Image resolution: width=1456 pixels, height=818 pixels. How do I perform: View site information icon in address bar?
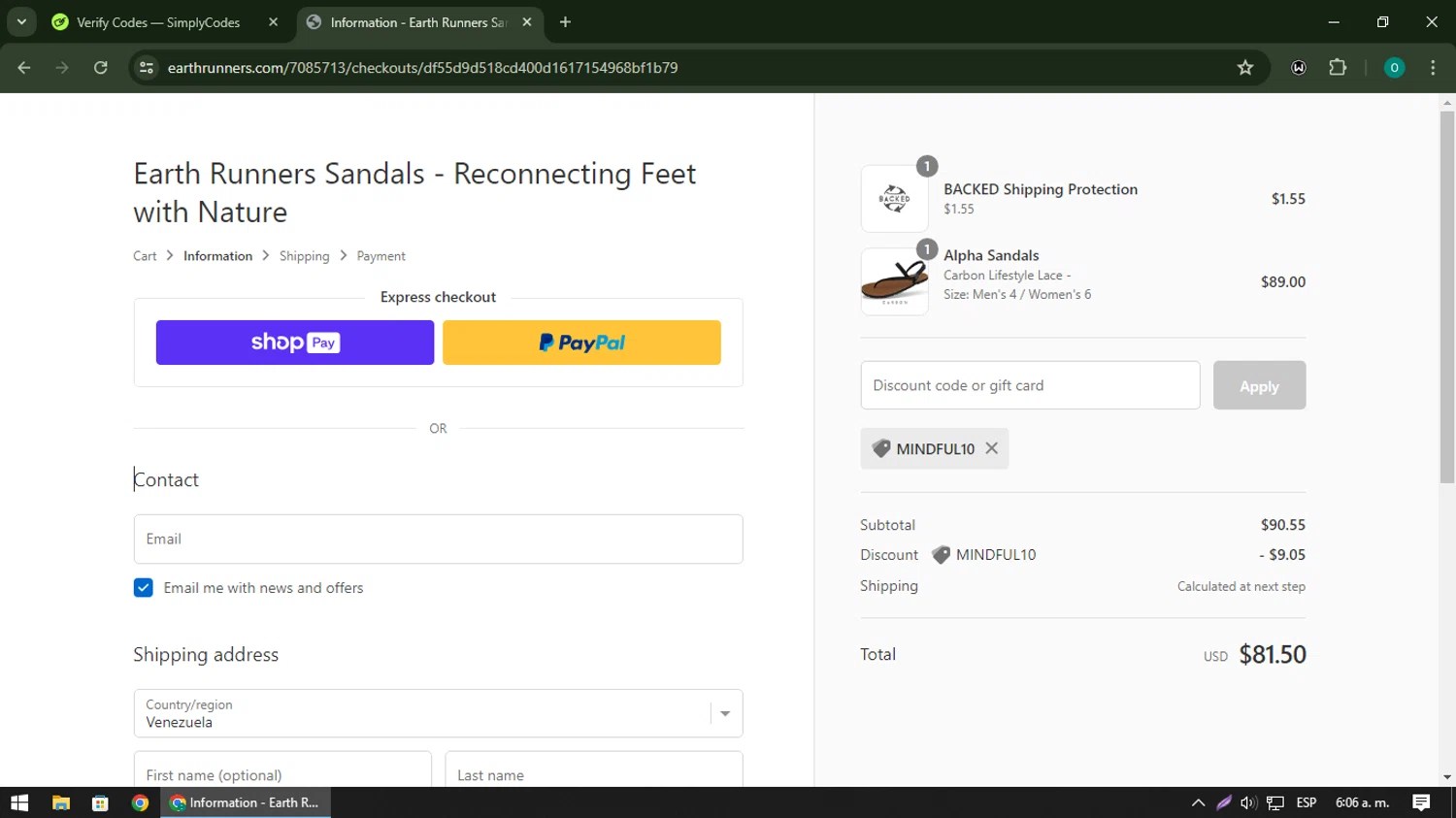[x=147, y=68]
